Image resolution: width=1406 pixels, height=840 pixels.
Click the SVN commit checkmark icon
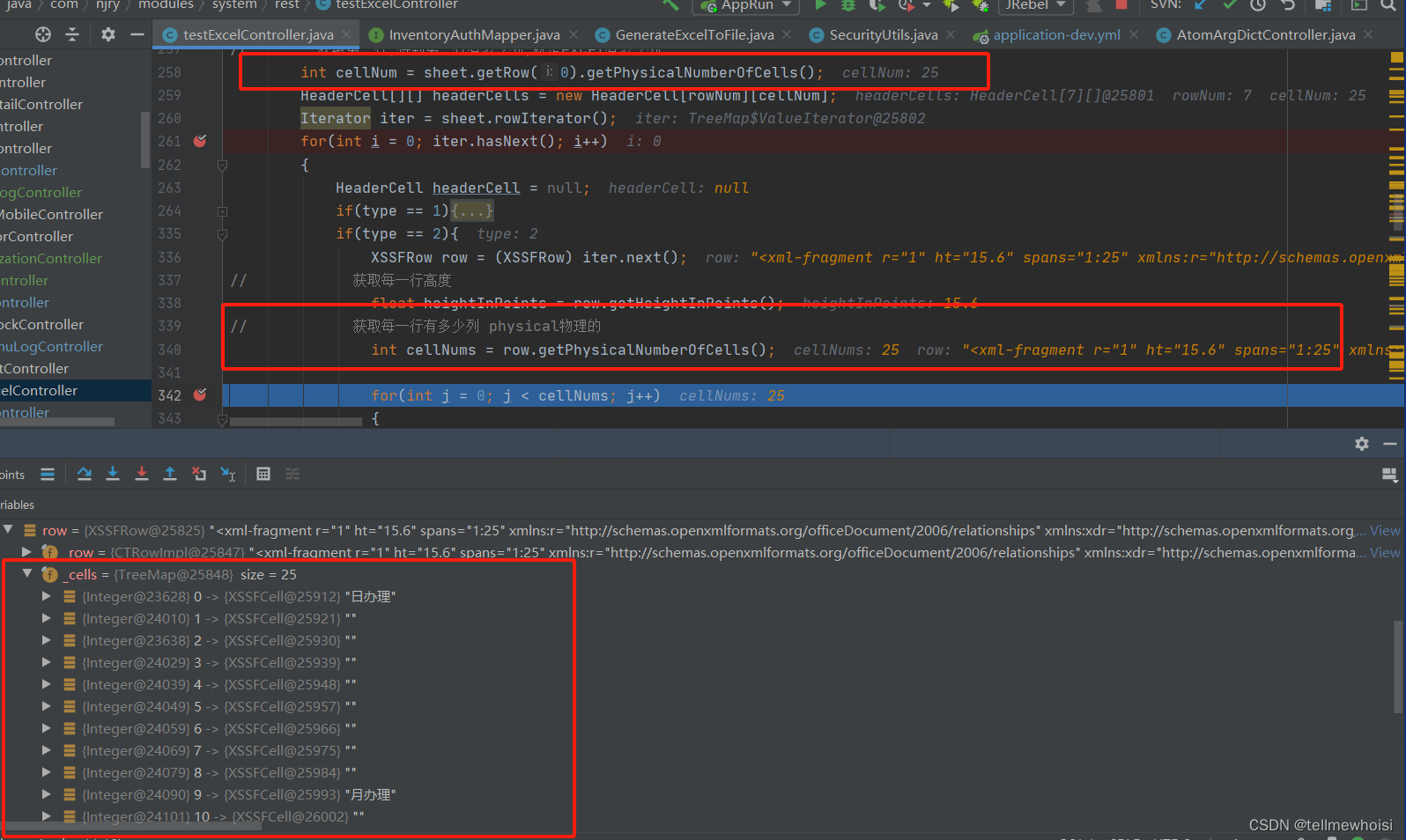point(1230,5)
